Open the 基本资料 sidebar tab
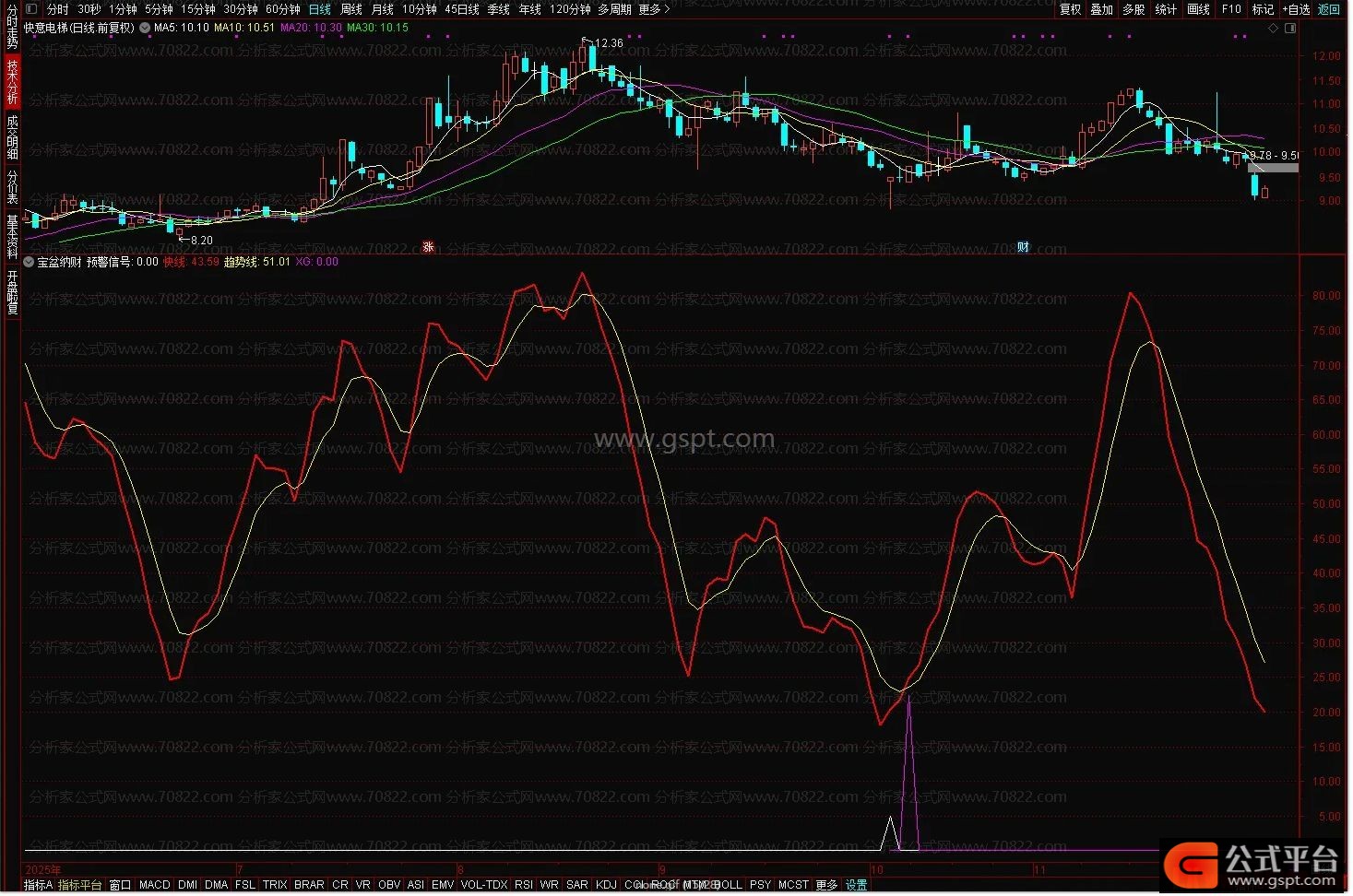1353x896 pixels. 12,236
